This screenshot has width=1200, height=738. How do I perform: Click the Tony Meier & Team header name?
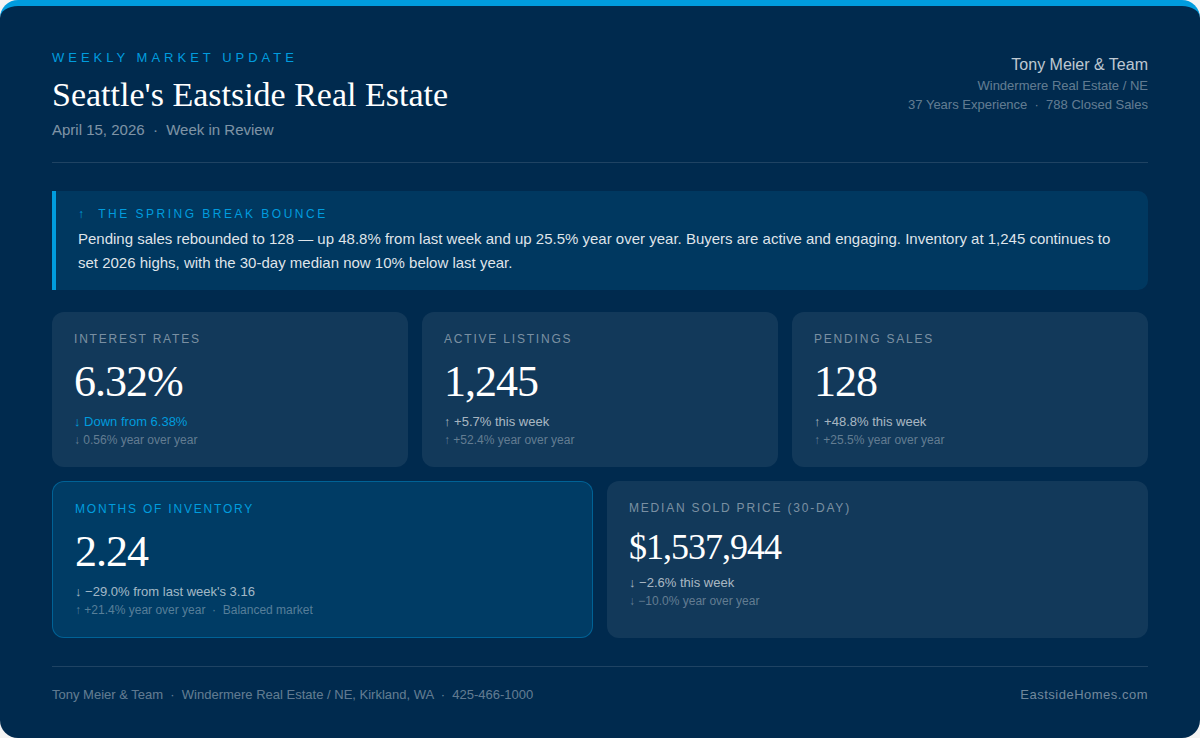(1079, 65)
